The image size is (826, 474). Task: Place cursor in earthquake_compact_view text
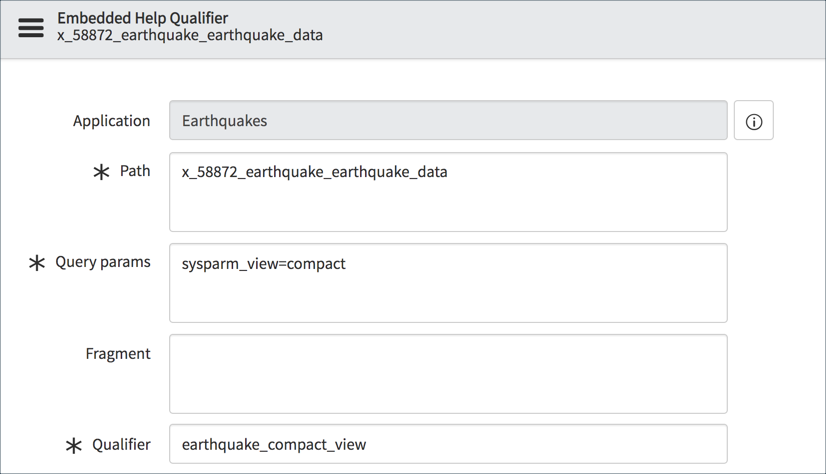(273, 445)
